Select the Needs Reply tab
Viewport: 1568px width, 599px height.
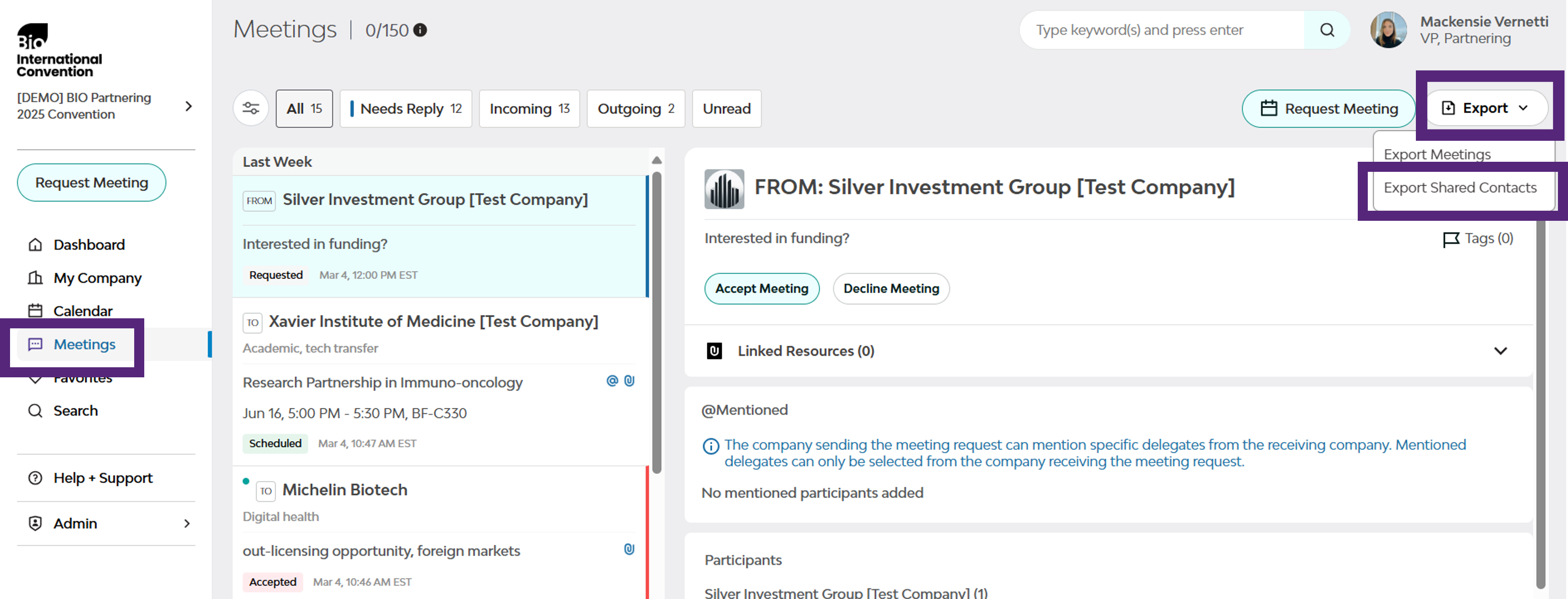[x=406, y=108]
